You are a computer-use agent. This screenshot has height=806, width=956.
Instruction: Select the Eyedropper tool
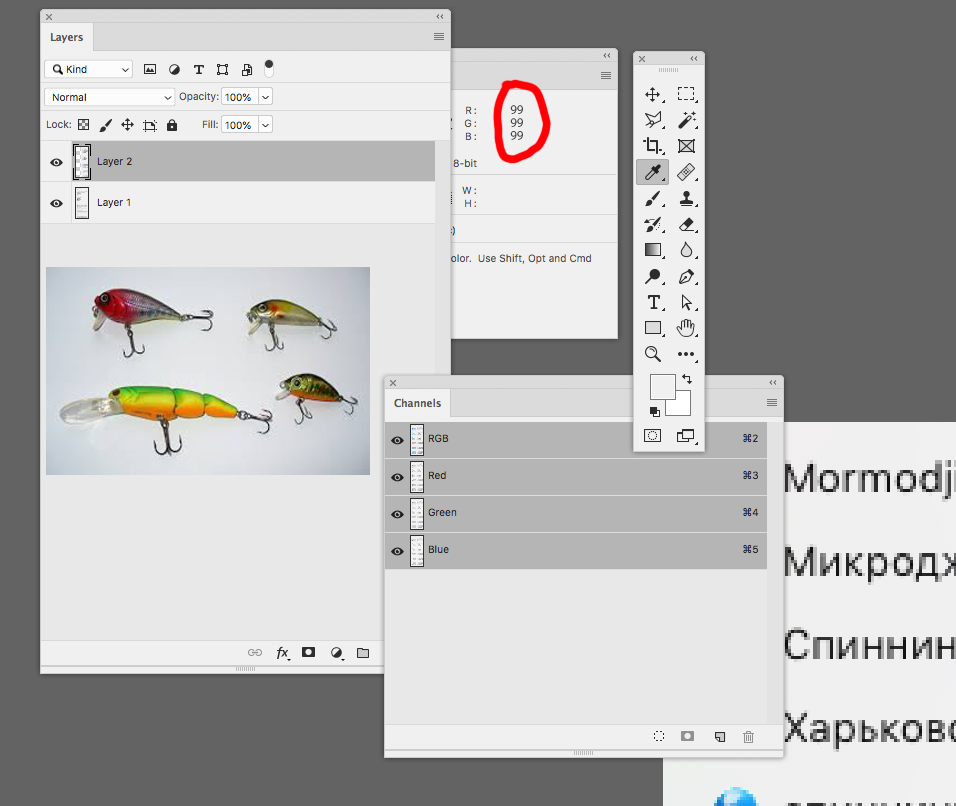tap(652, 172)
